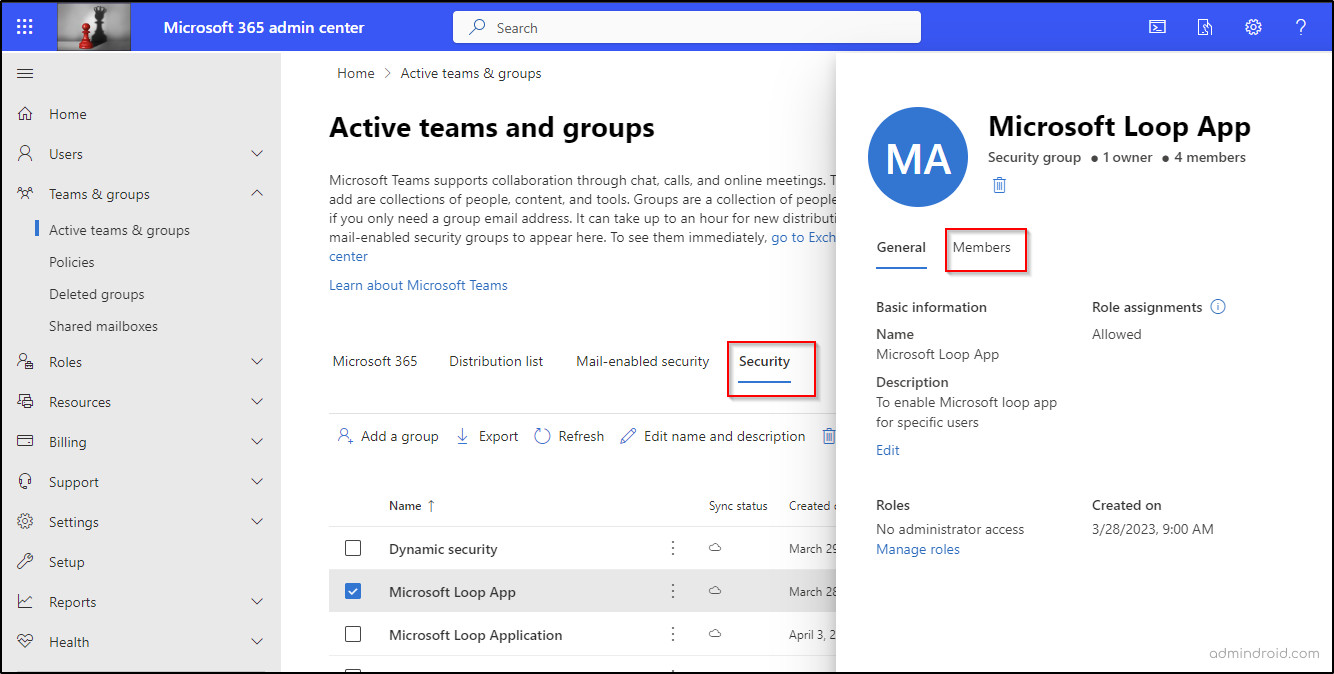Click the delete icon below the MA avatar
The height and width of the screenshot is (674, 1334).
pos(999,185)
